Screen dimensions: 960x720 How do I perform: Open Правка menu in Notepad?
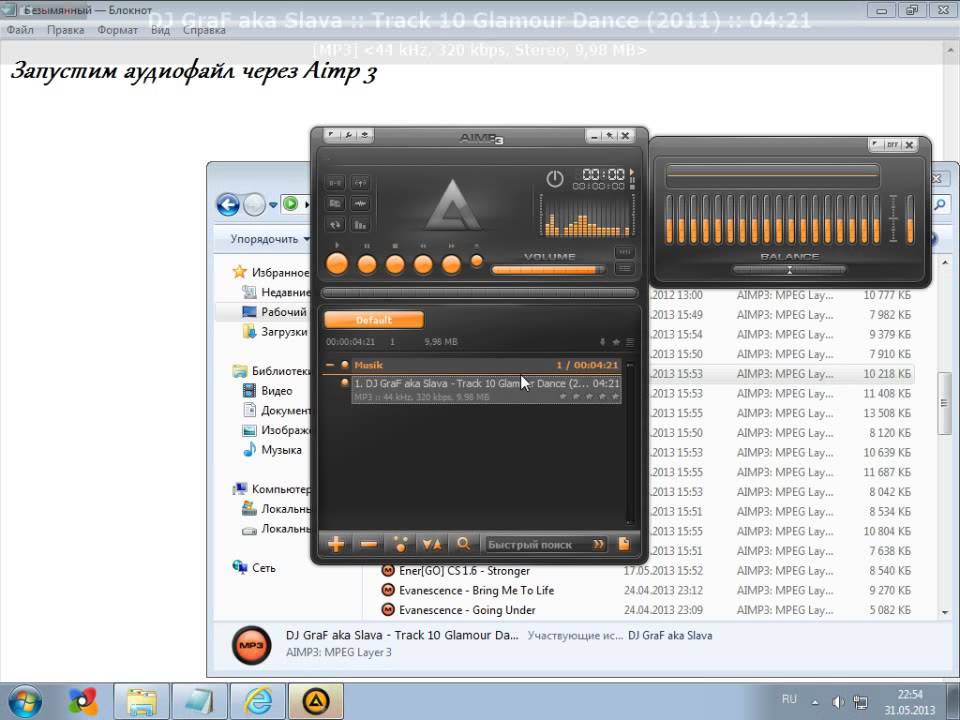point(66,29)
